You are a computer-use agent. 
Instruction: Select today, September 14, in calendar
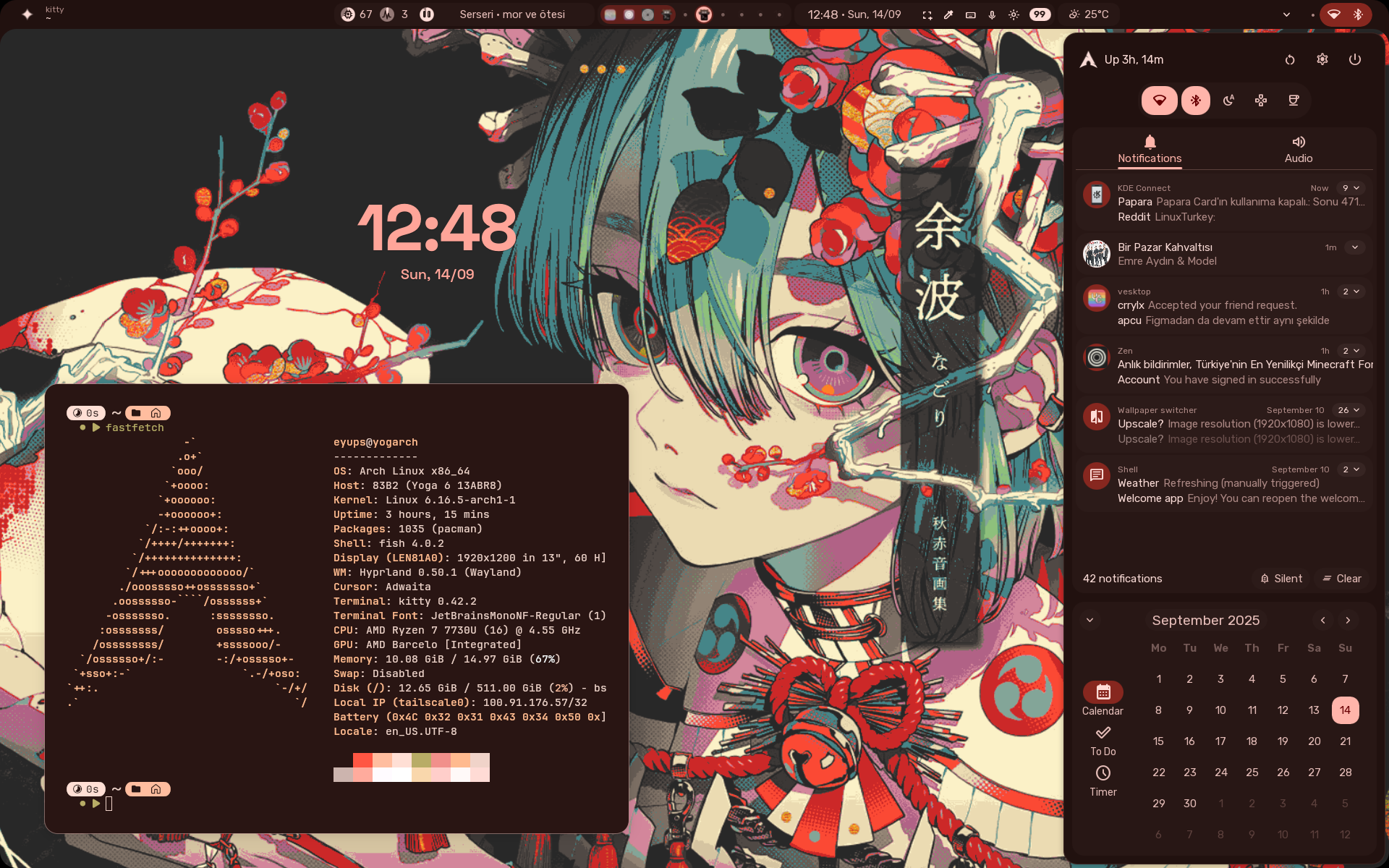coord(1345,710)
